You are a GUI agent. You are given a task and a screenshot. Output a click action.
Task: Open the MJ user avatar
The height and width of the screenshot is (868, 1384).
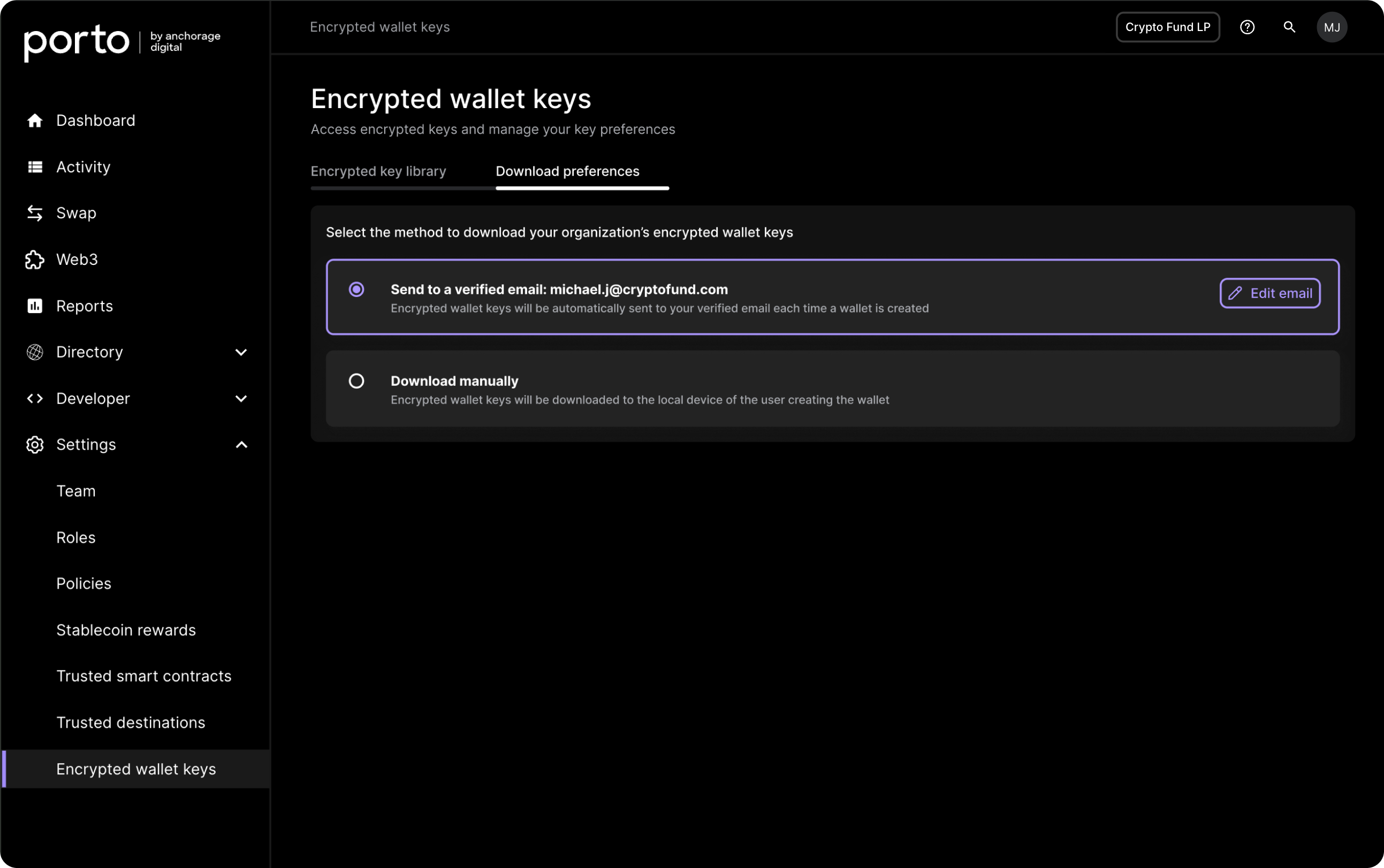(1332, 27)
